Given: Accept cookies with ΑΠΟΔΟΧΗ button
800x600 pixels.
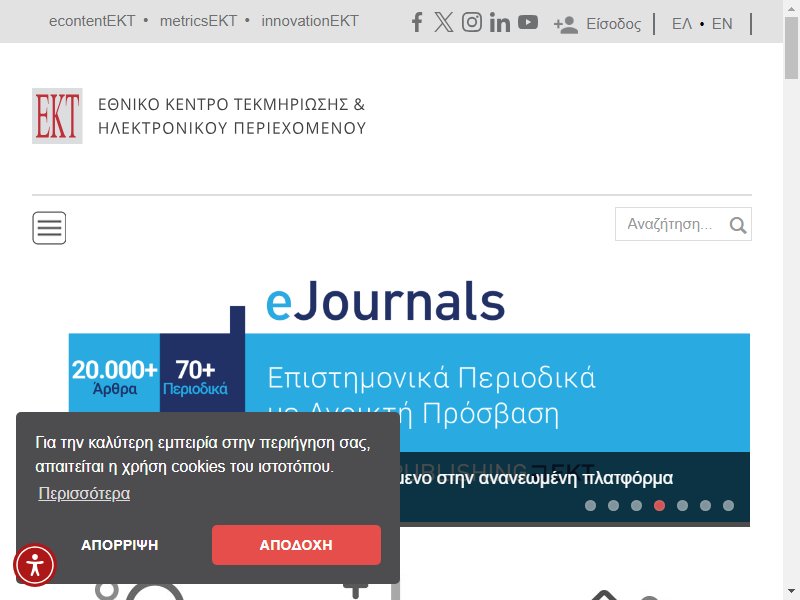Looking at the screenshot, I should [x=296, y=545].
